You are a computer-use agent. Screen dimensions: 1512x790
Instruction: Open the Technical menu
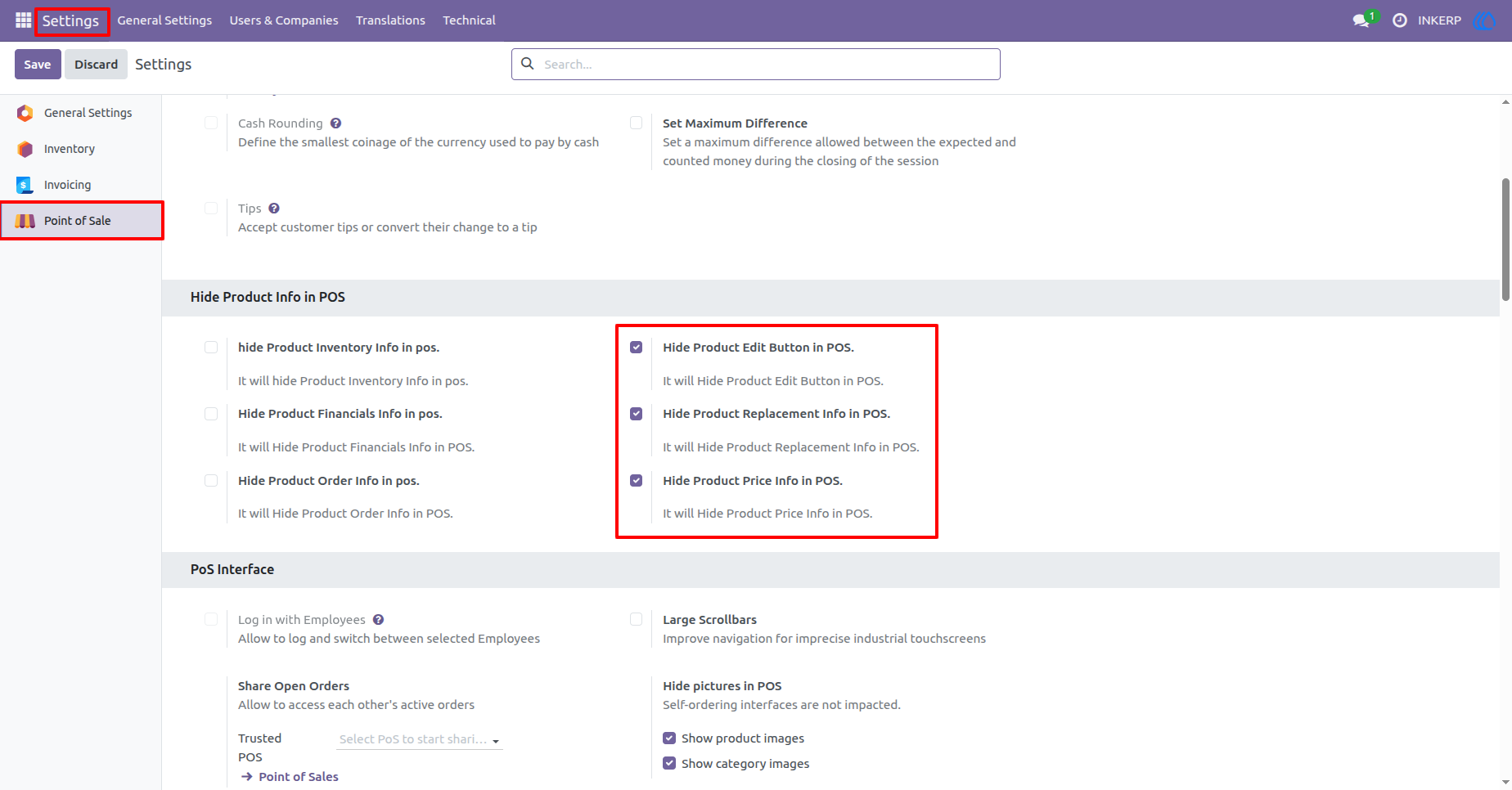tap(469, 20)
